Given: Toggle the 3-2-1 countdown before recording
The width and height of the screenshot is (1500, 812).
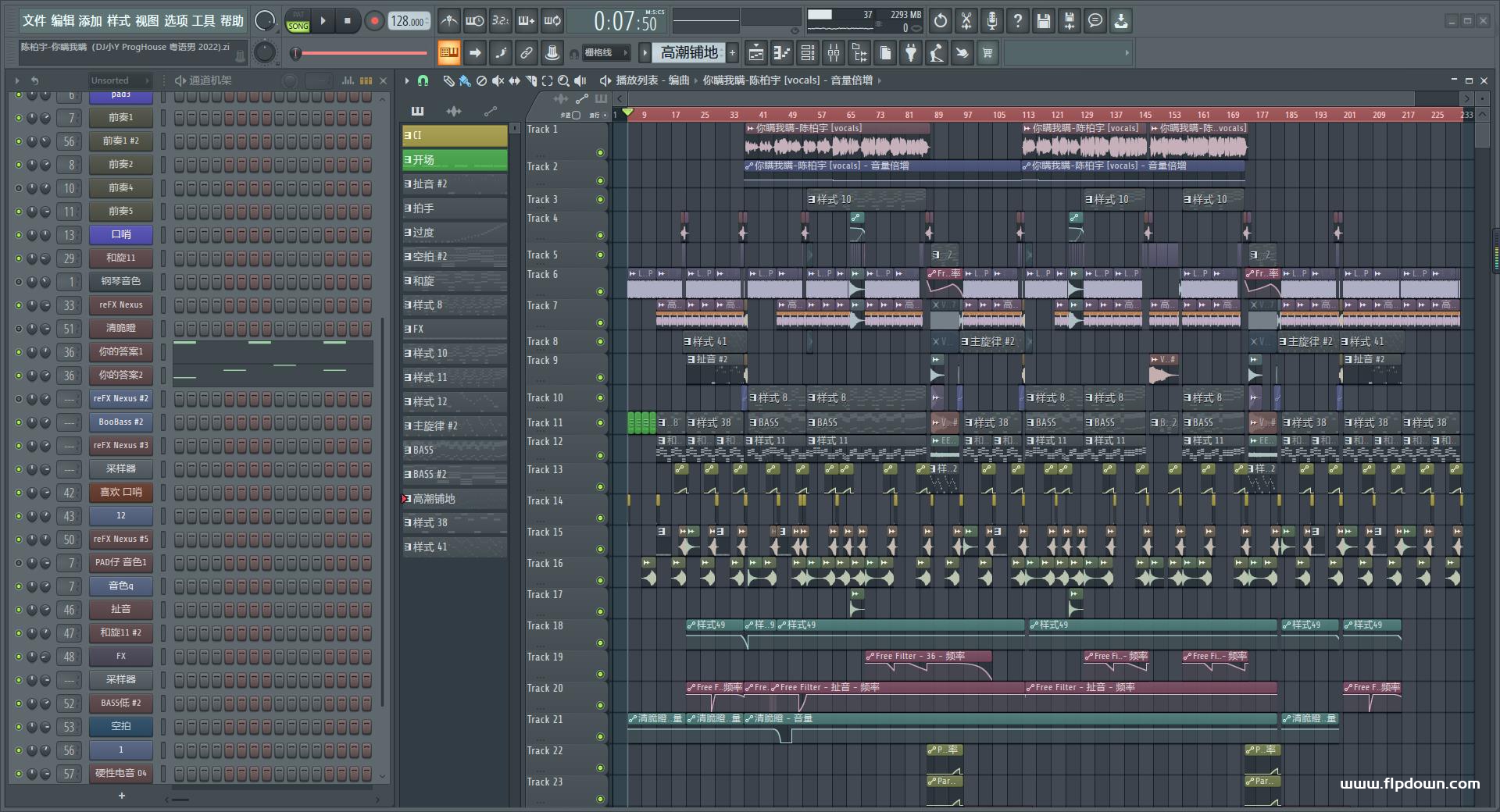Looking at the screenshot, I should (501, 21).
